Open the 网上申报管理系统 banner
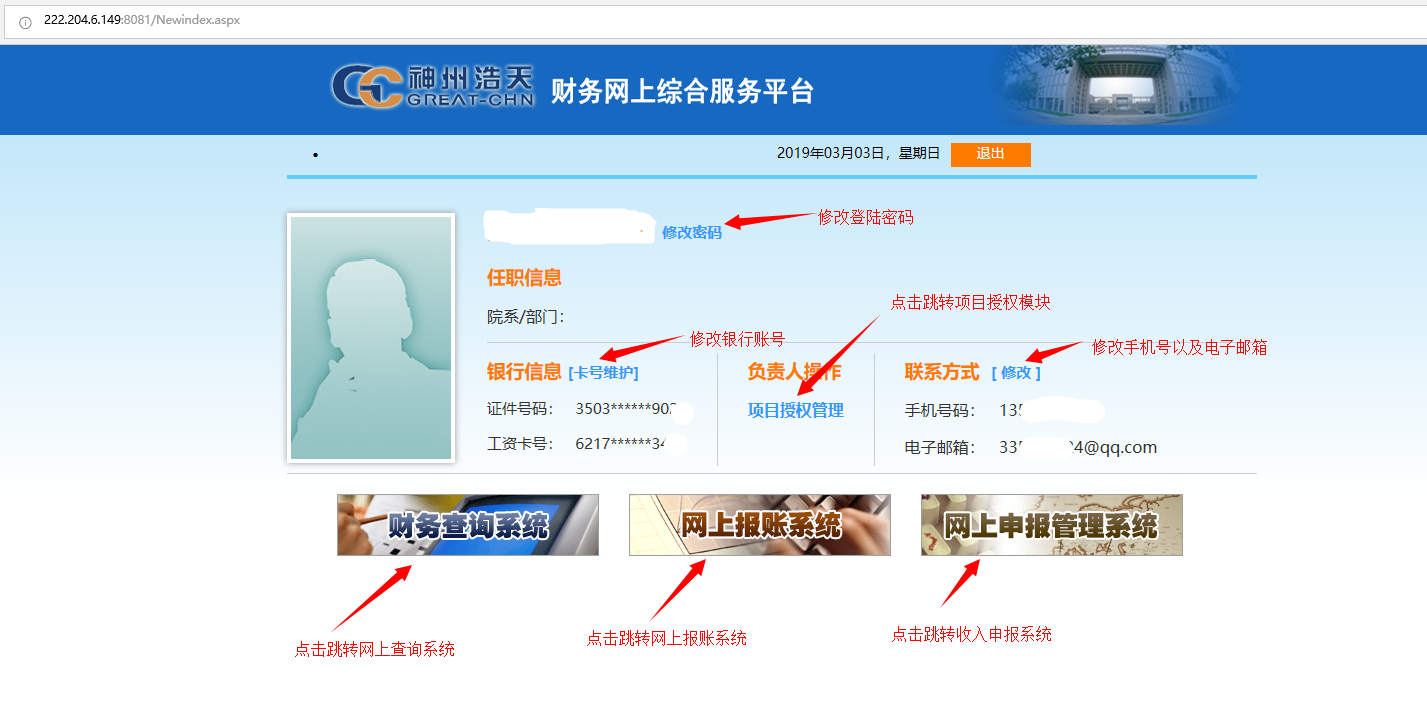This screenshot has width=1427, height=718. pos(1051,525)
